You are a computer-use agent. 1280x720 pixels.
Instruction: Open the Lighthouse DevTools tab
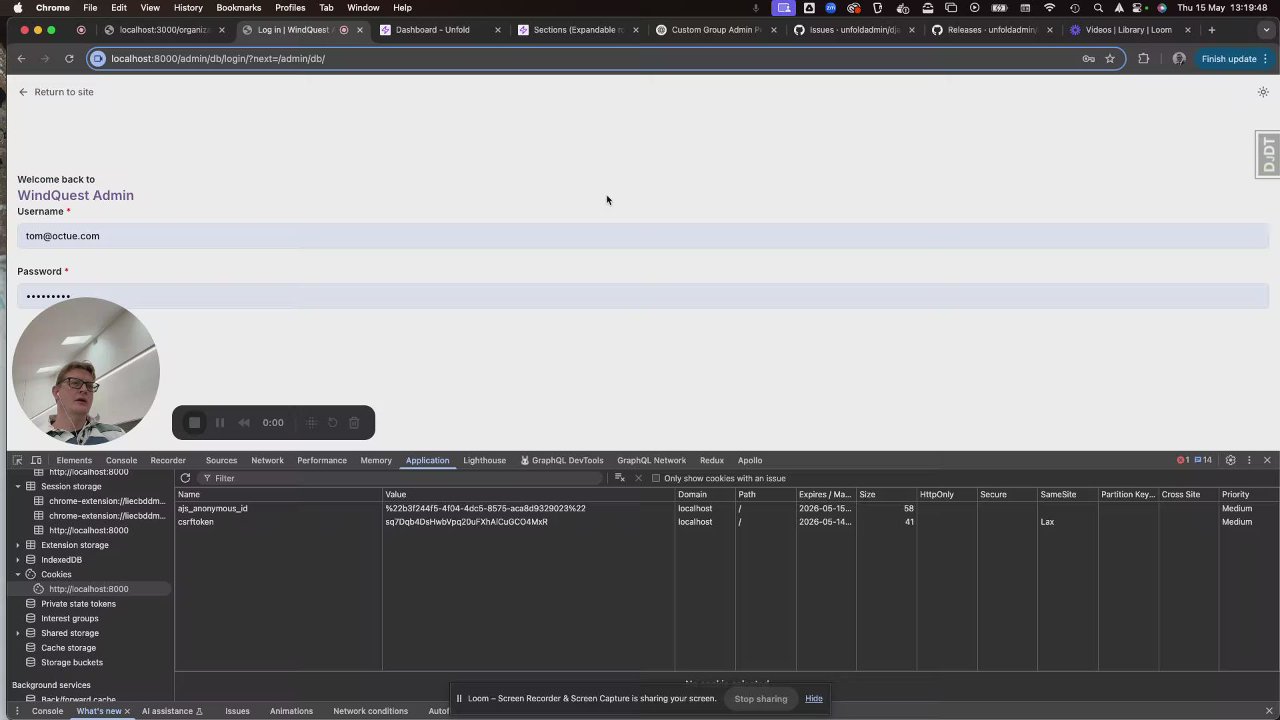pyautogui.click(x=484, y=460)
